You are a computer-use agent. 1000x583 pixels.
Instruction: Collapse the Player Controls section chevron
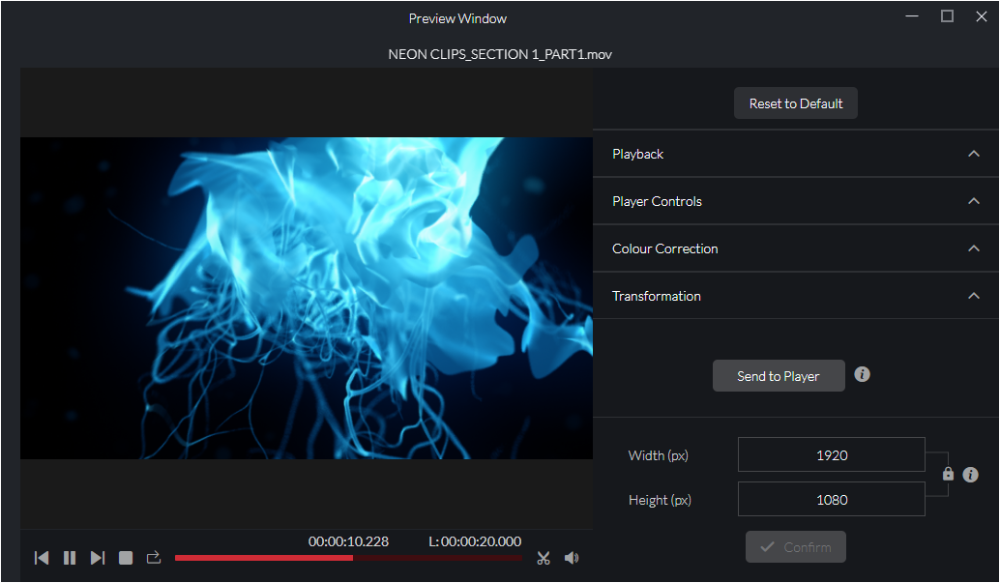click(x=973, y=201)
